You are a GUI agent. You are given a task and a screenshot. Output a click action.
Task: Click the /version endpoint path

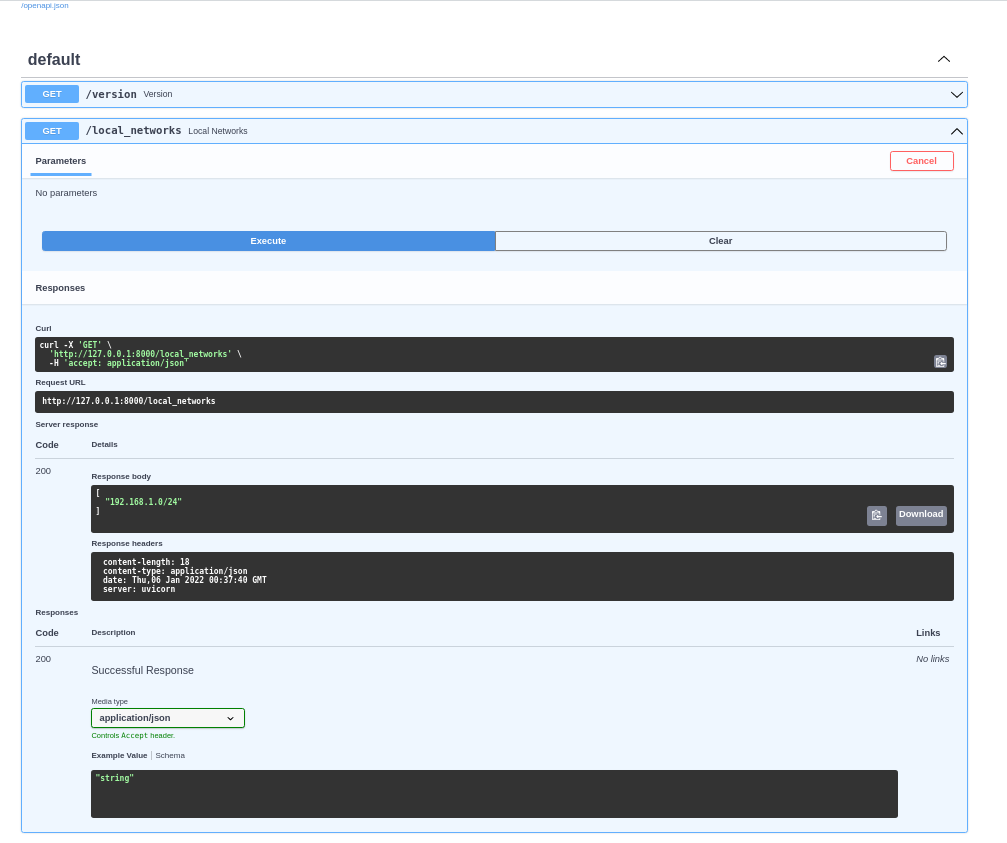tap(111, 94)
